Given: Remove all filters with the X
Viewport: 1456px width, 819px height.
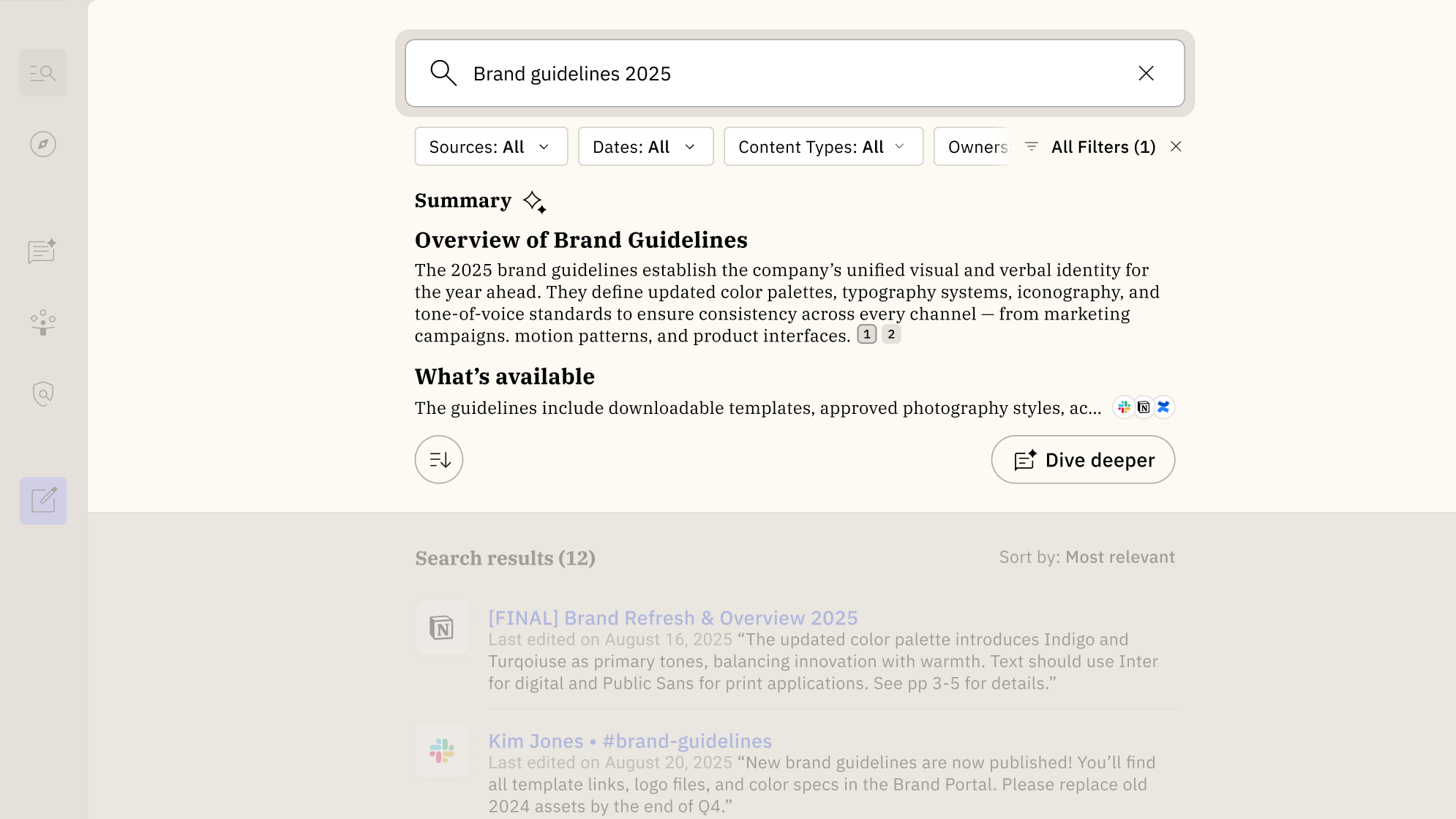Looking at the screenshot, I should pos(1176,147).
